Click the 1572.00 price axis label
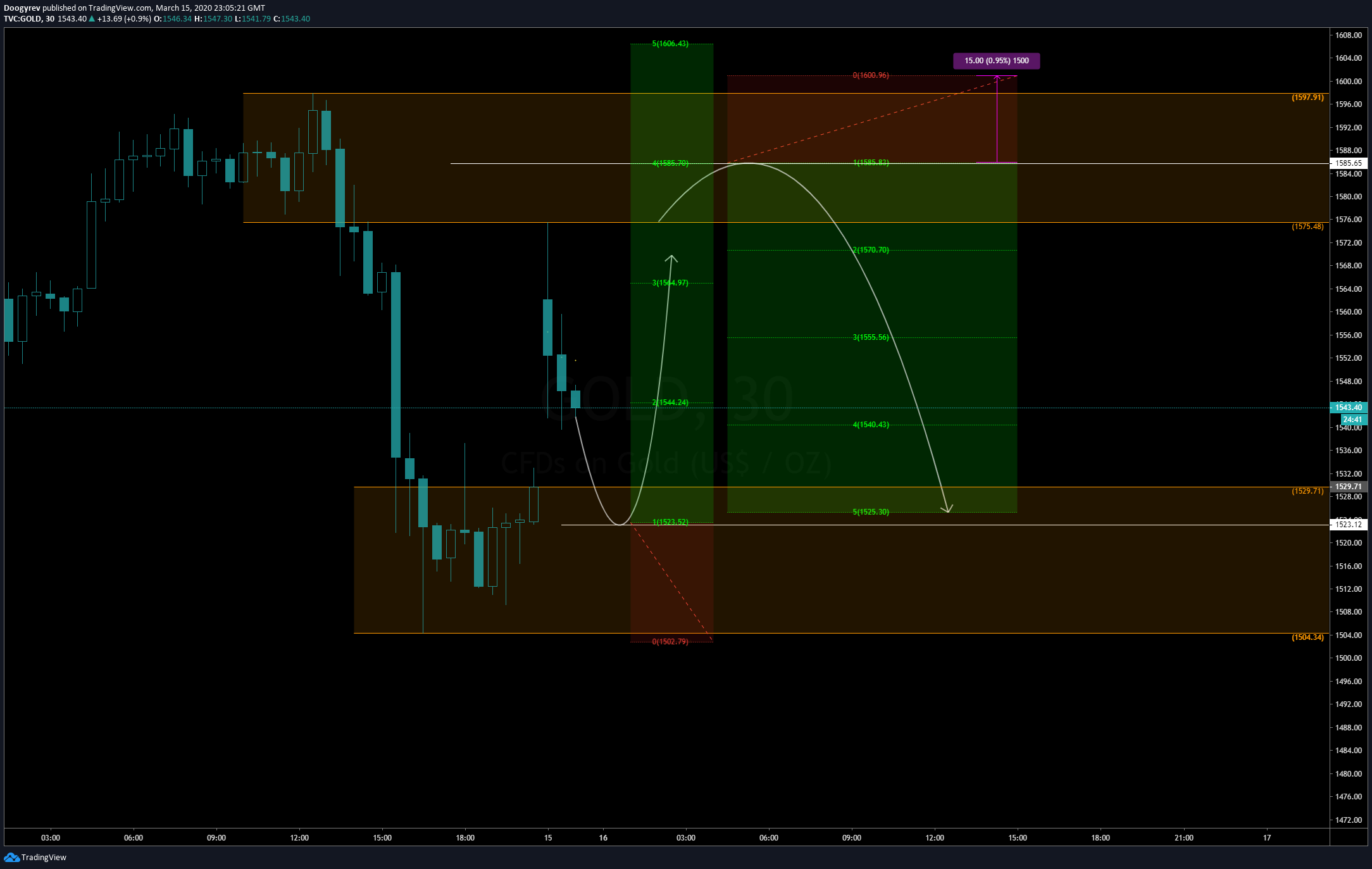Viewport: 1372px width, 869px height. click(x=1349, y=243)
